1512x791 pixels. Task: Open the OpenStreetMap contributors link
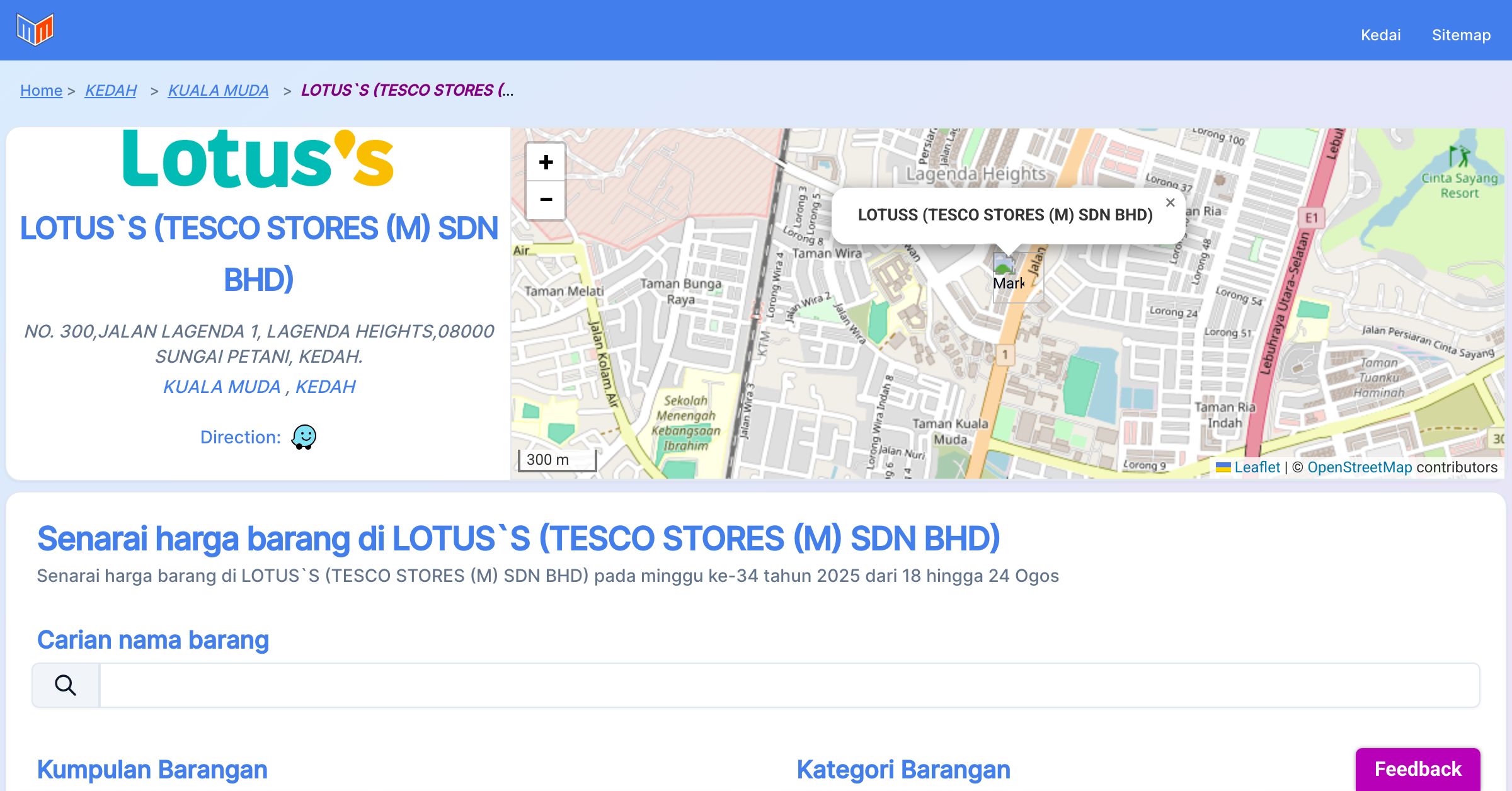pos(1360,467)
